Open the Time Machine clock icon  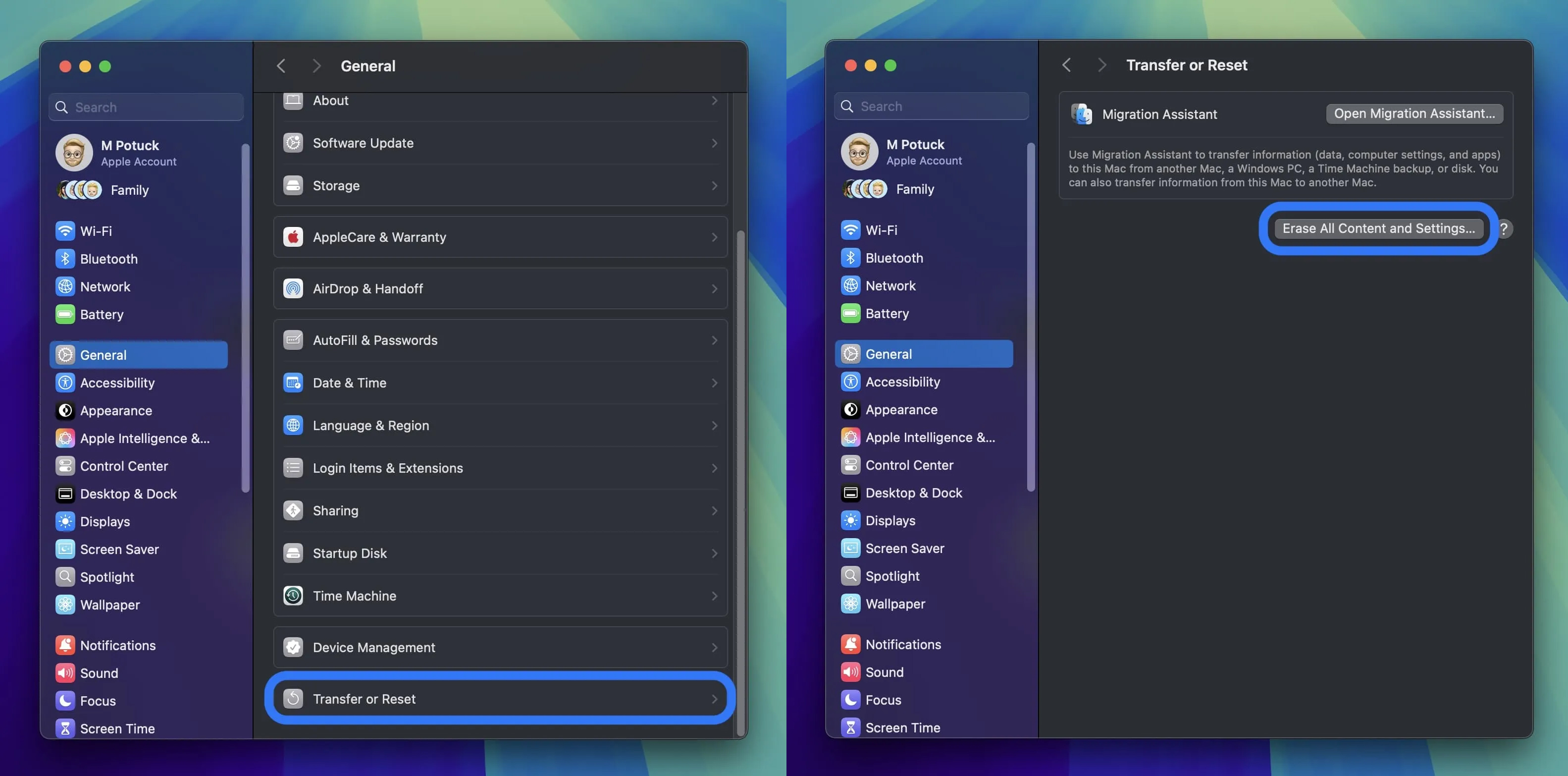click(x=293, y=596)
